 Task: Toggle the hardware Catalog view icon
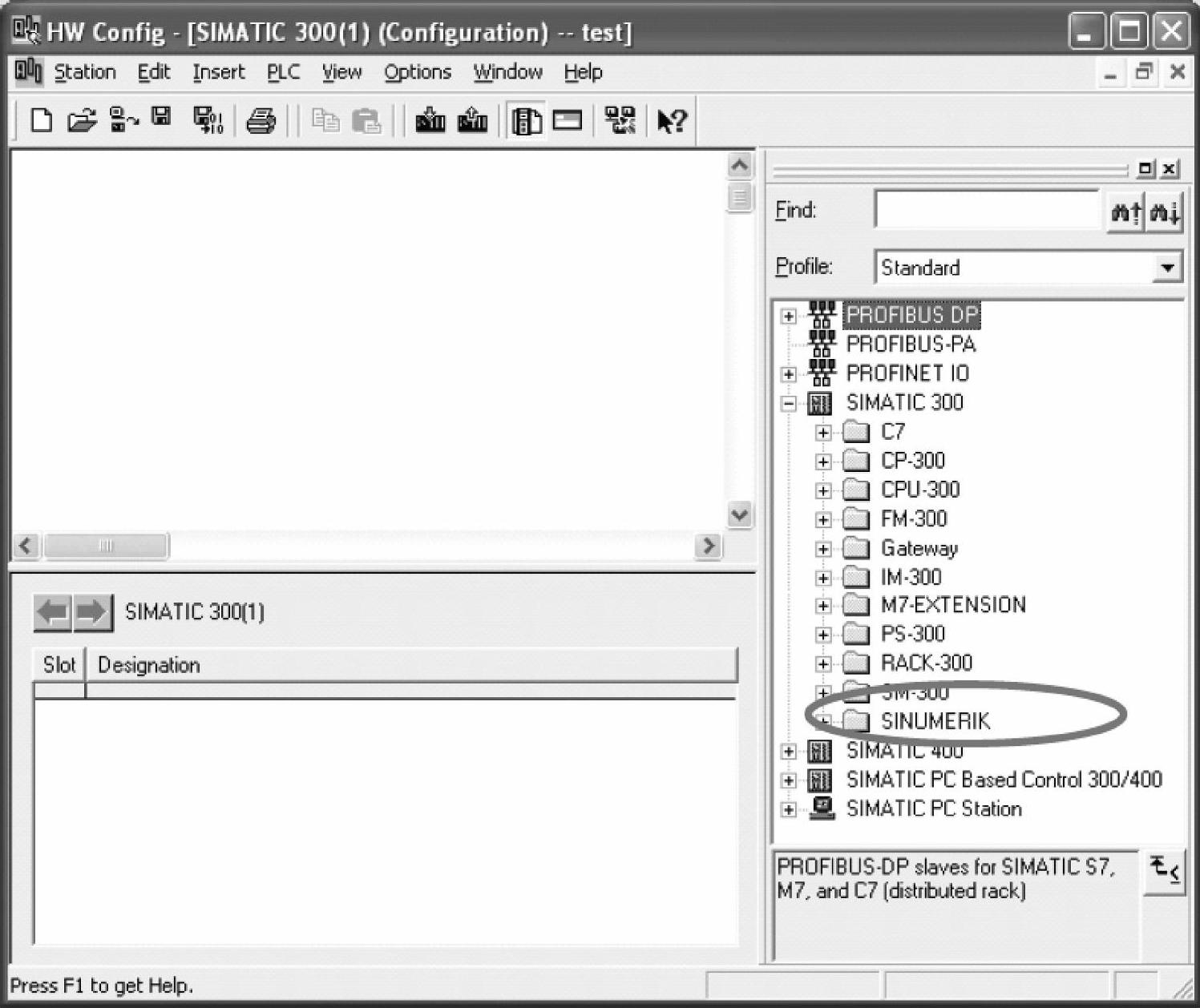[526, 121]
